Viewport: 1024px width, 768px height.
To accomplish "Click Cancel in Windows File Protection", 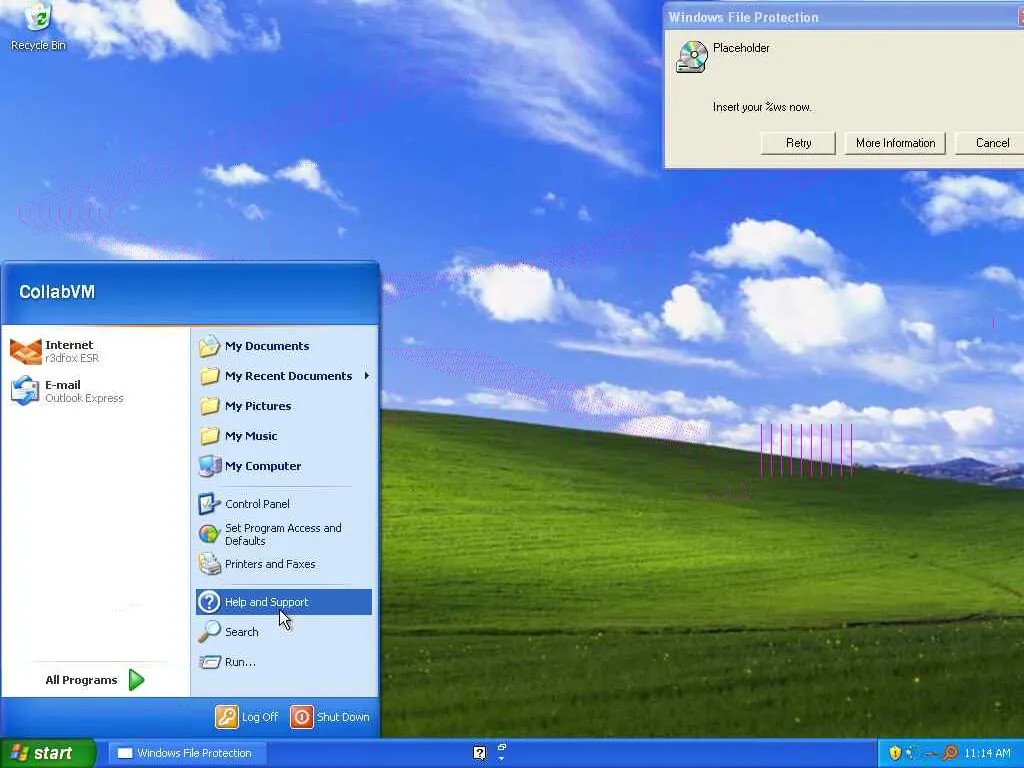I will tap(991, 143).
